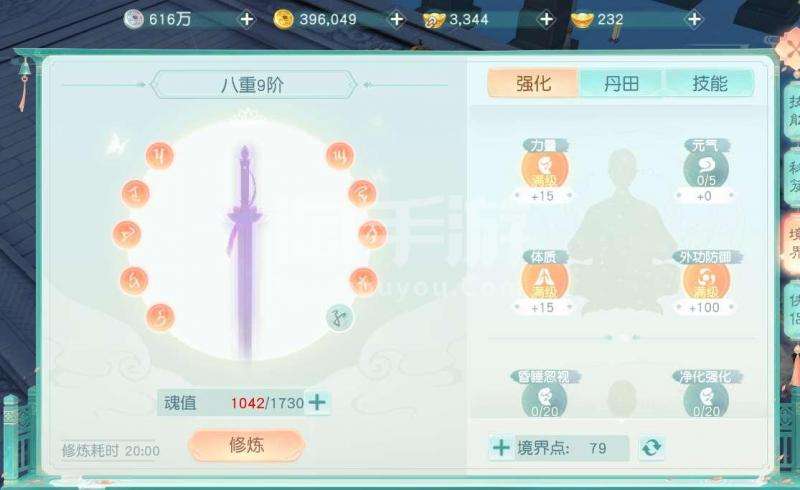Switch to the 丹田 tab
Viewport: 800px width, 490px height.
pos(621,83)
